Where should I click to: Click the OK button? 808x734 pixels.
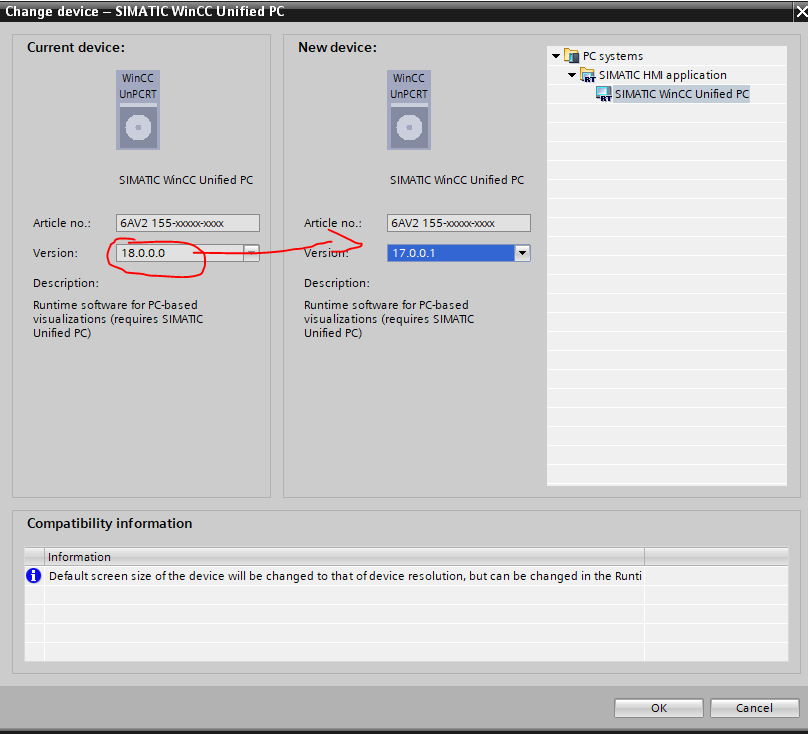pos(659,708)
